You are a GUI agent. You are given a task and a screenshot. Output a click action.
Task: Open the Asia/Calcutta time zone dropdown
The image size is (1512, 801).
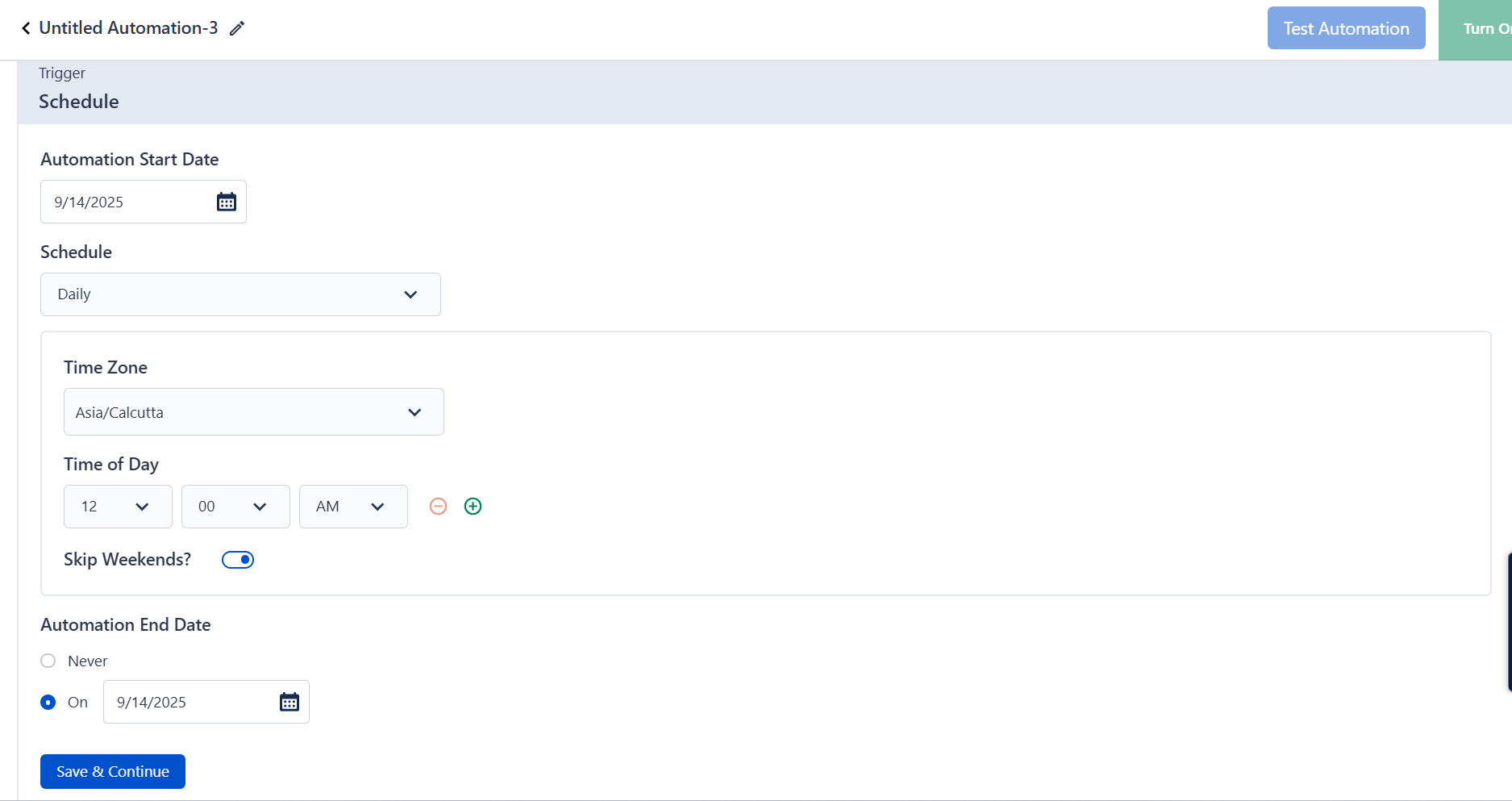click(x=253, y=412)
